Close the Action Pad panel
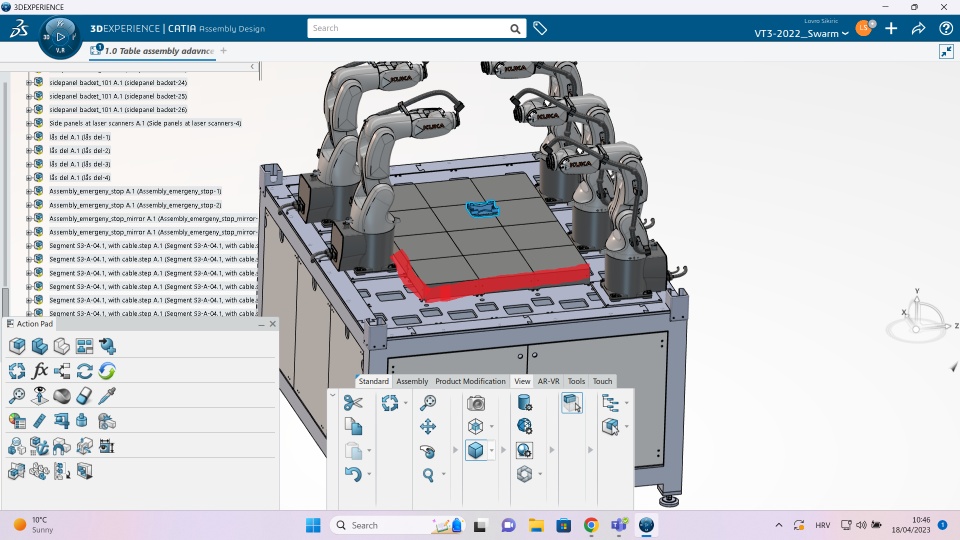 pos(272,324)
